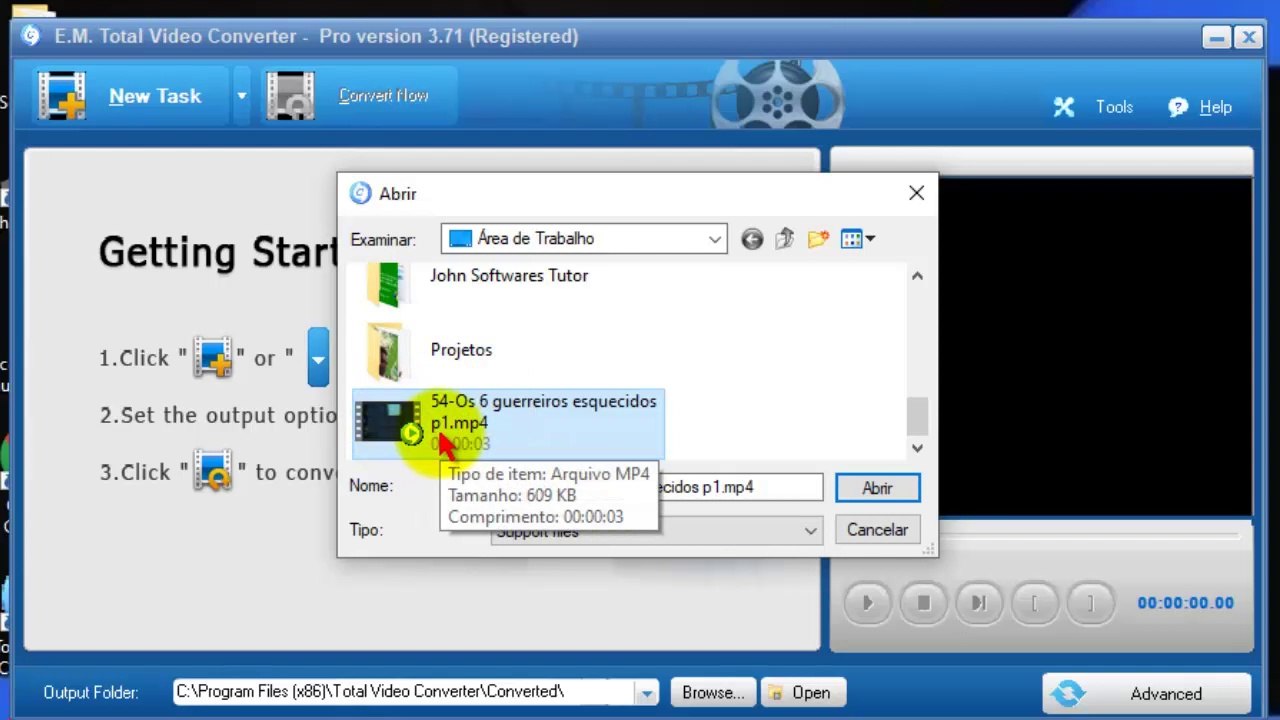1280x720 pixels.
Task: Click the mark-in bracket button
Action: (x=1035, y=603)
